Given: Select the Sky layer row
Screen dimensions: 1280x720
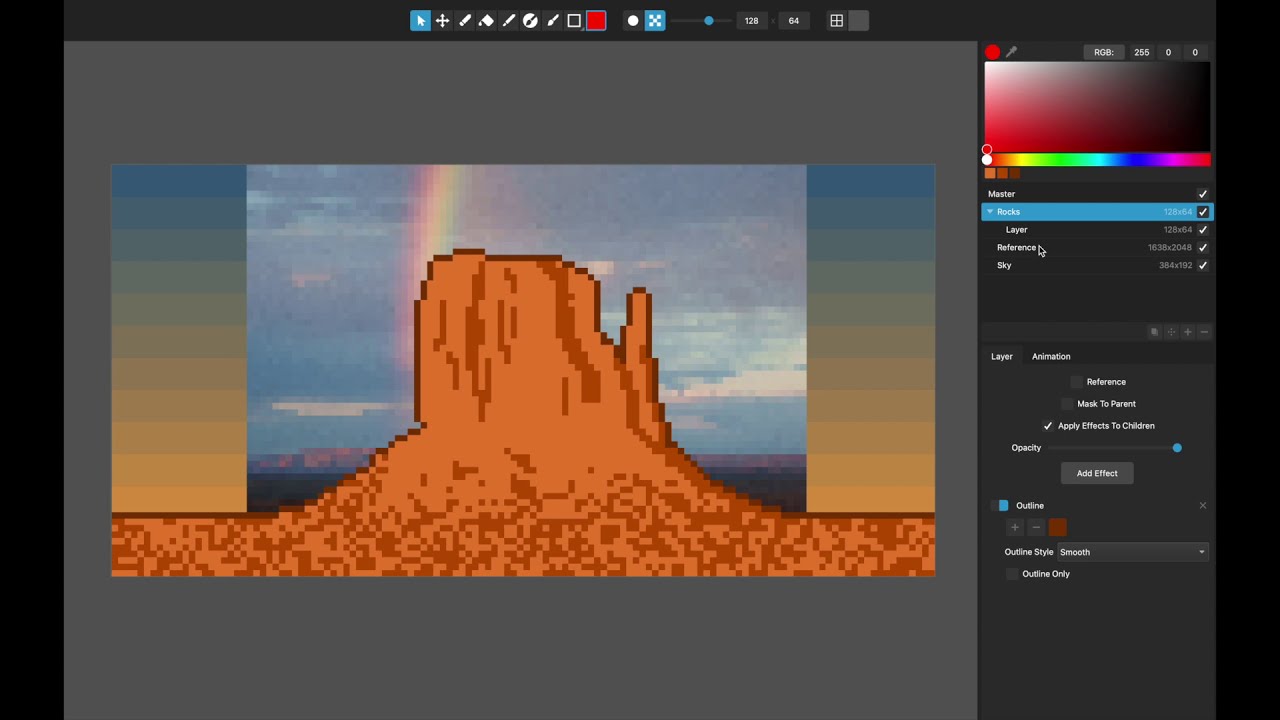Looking at the screenshot, I should [x=1097, y=266].
